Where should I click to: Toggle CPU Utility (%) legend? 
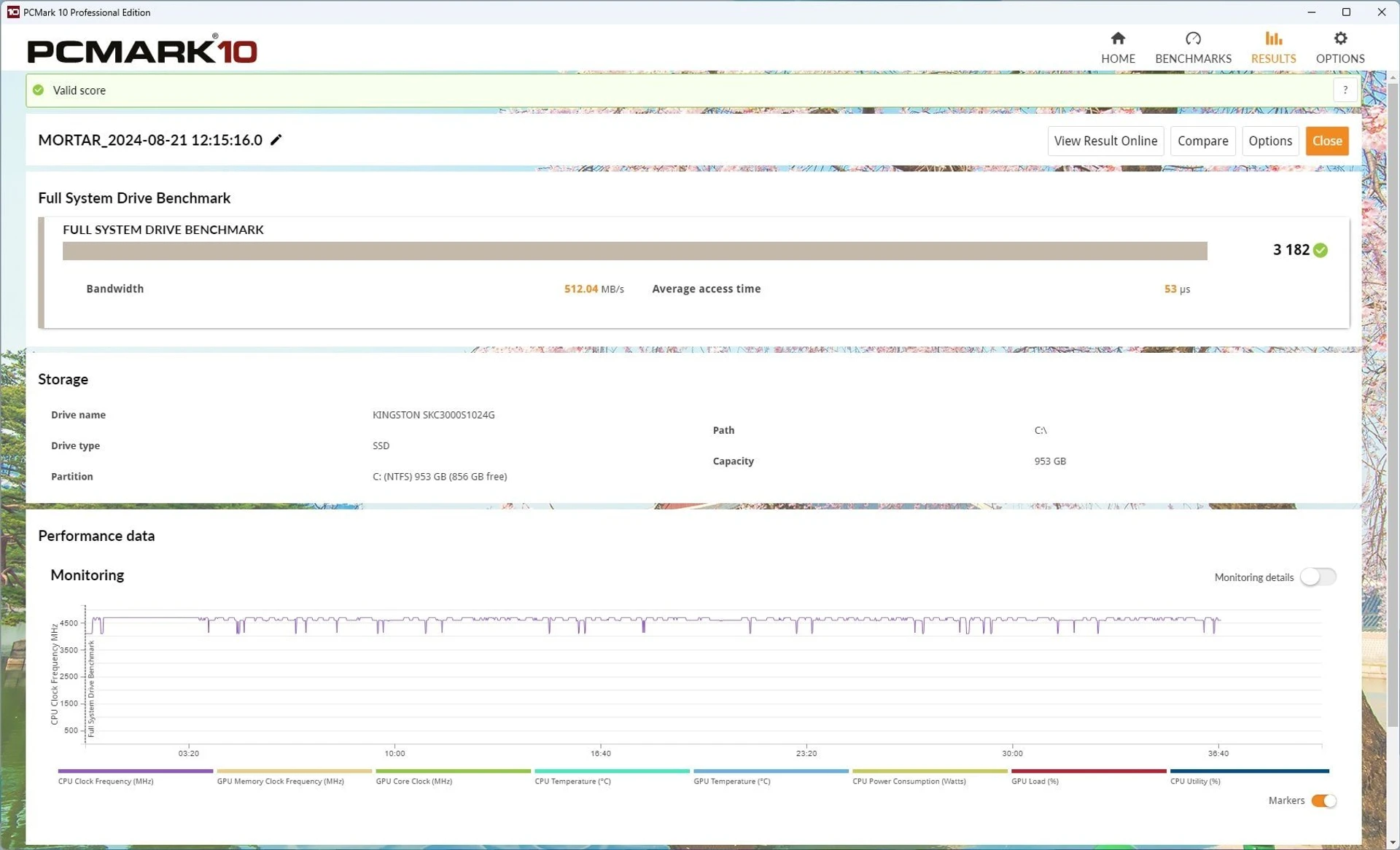[1249, 776]
